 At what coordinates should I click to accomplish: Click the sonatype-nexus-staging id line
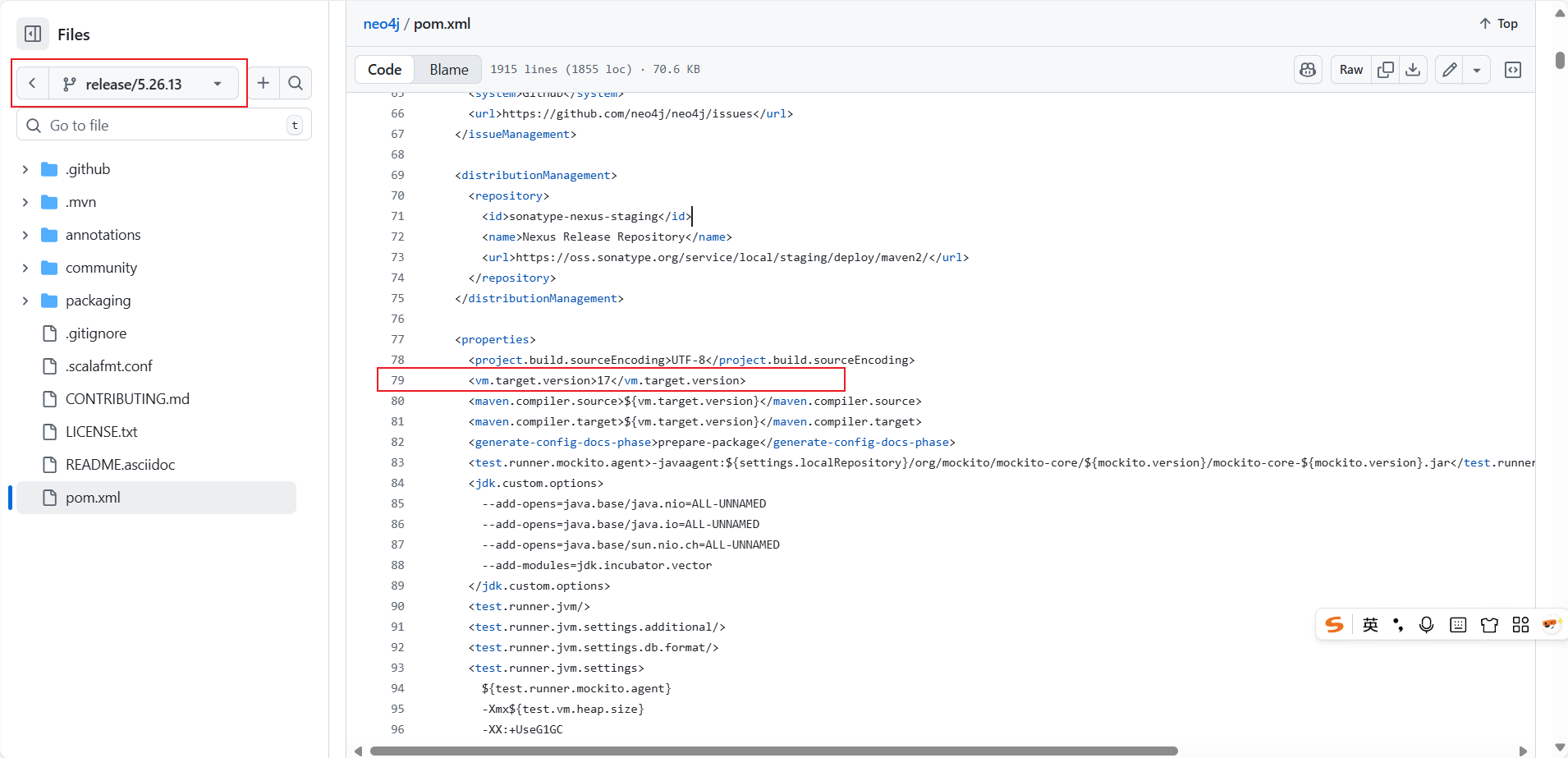pyautogui.click(x=587, y=216)
